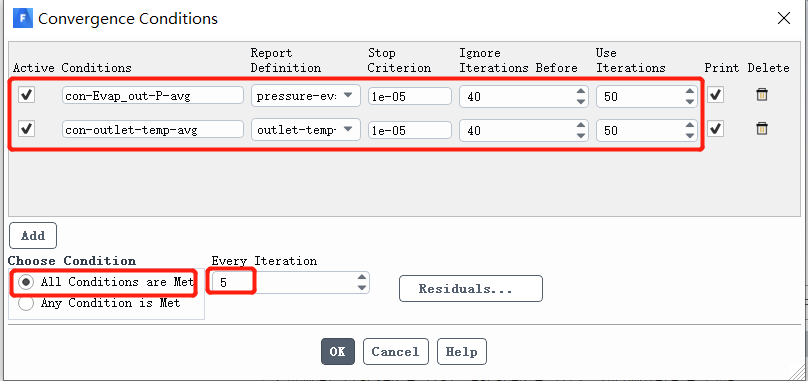Click the con-outlet-temp-avg name field

[x=153, y=130]
